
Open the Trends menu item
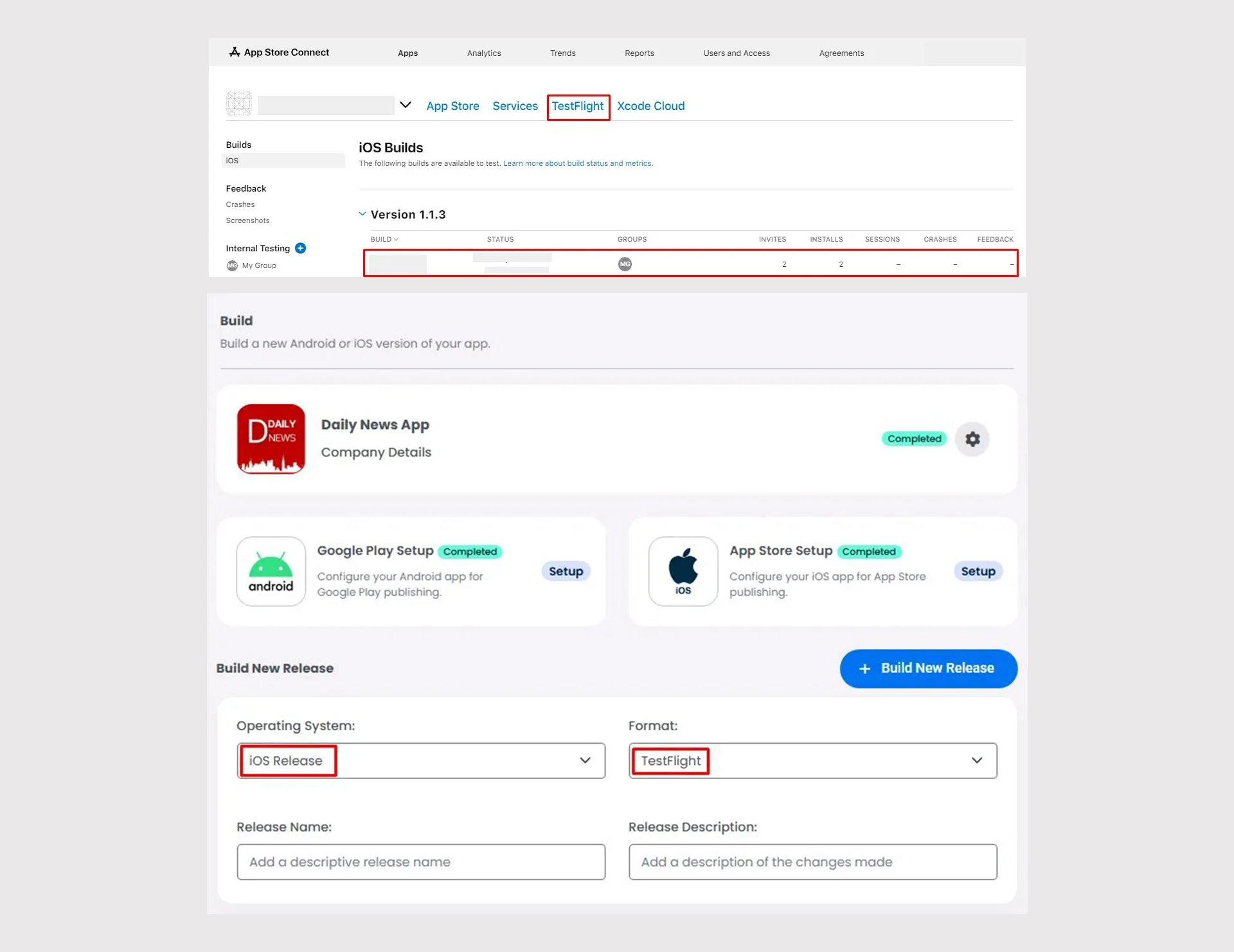[563, 53]
